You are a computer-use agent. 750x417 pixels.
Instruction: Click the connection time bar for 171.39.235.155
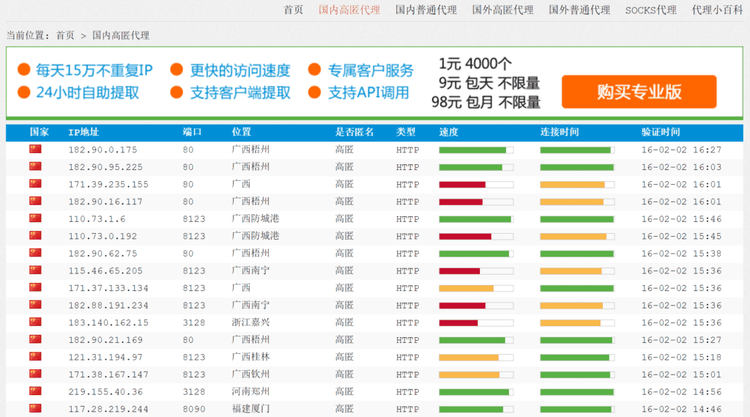point(576,184)
